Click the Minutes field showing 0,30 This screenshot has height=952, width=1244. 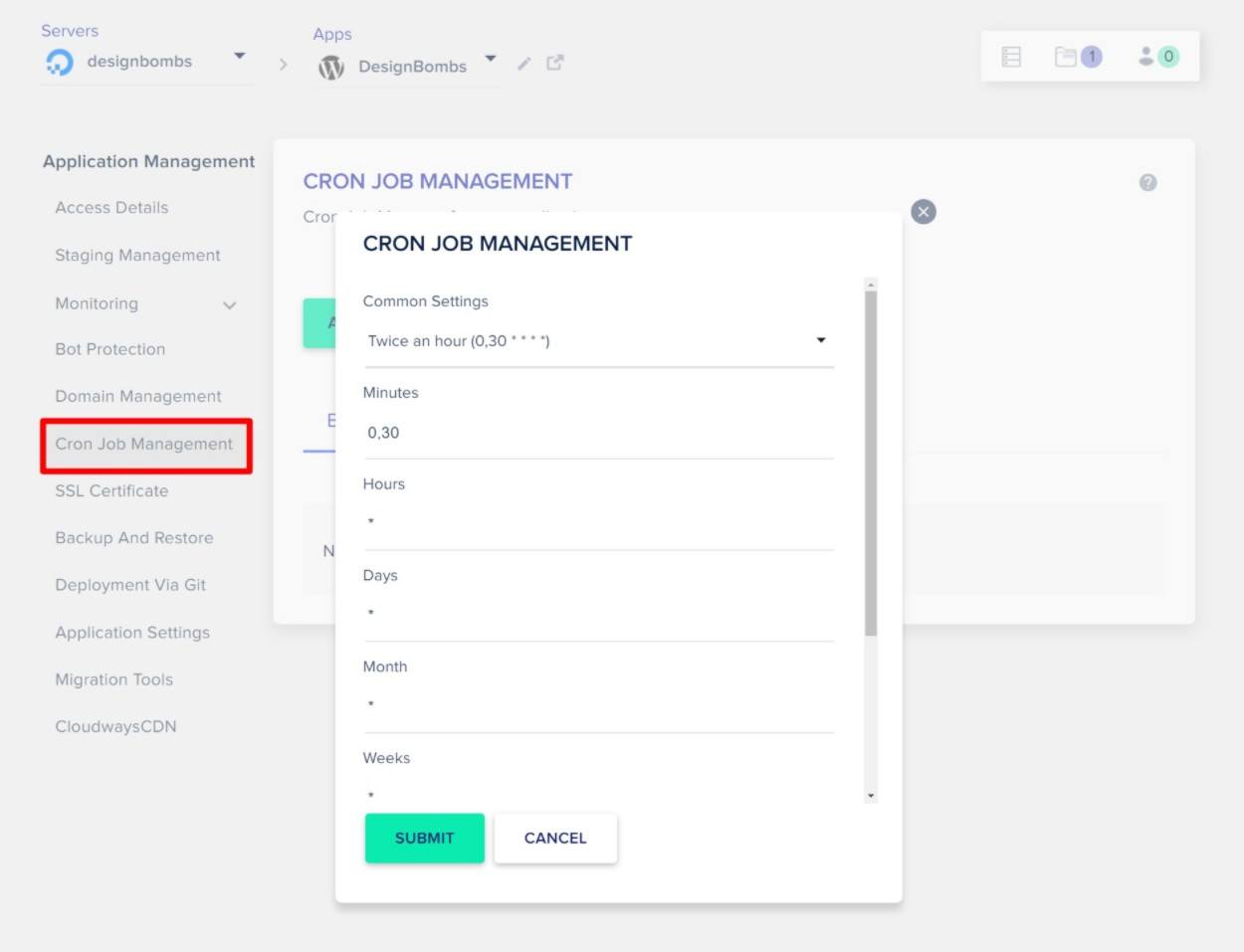597,433
